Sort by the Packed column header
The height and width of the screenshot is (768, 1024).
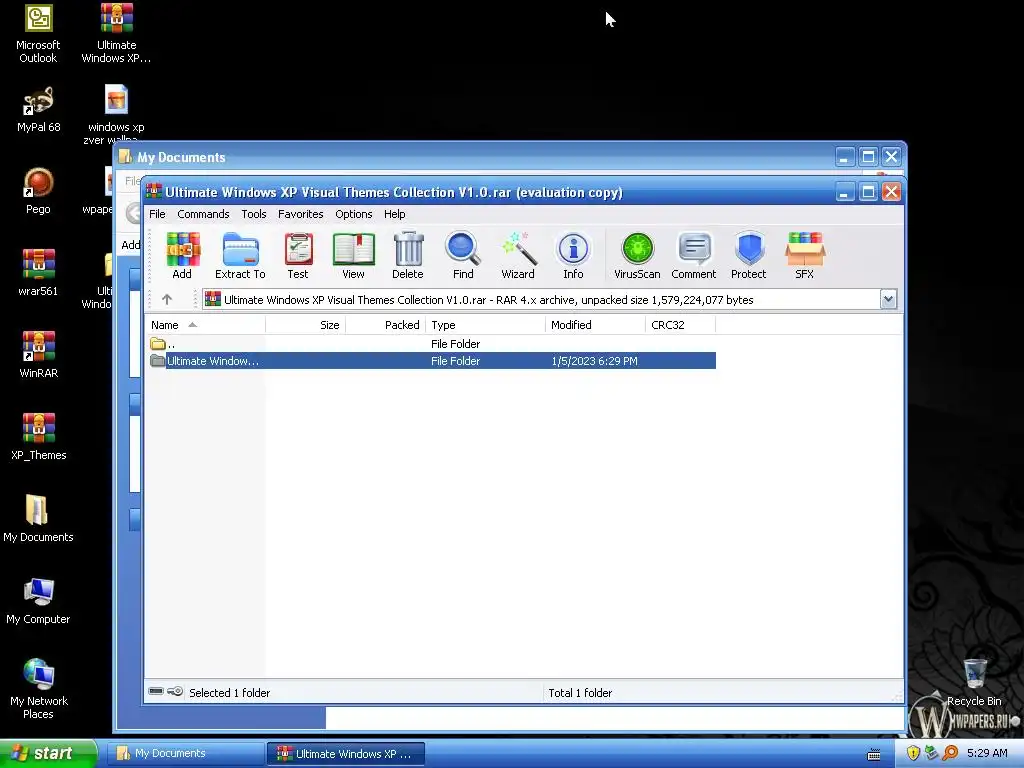tap(385, 325)
